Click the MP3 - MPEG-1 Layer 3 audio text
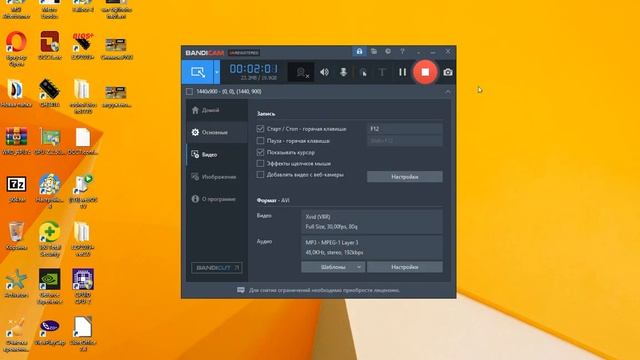This screenshot has width=640, height=360. pyautogui.click(x=332, y=242)
